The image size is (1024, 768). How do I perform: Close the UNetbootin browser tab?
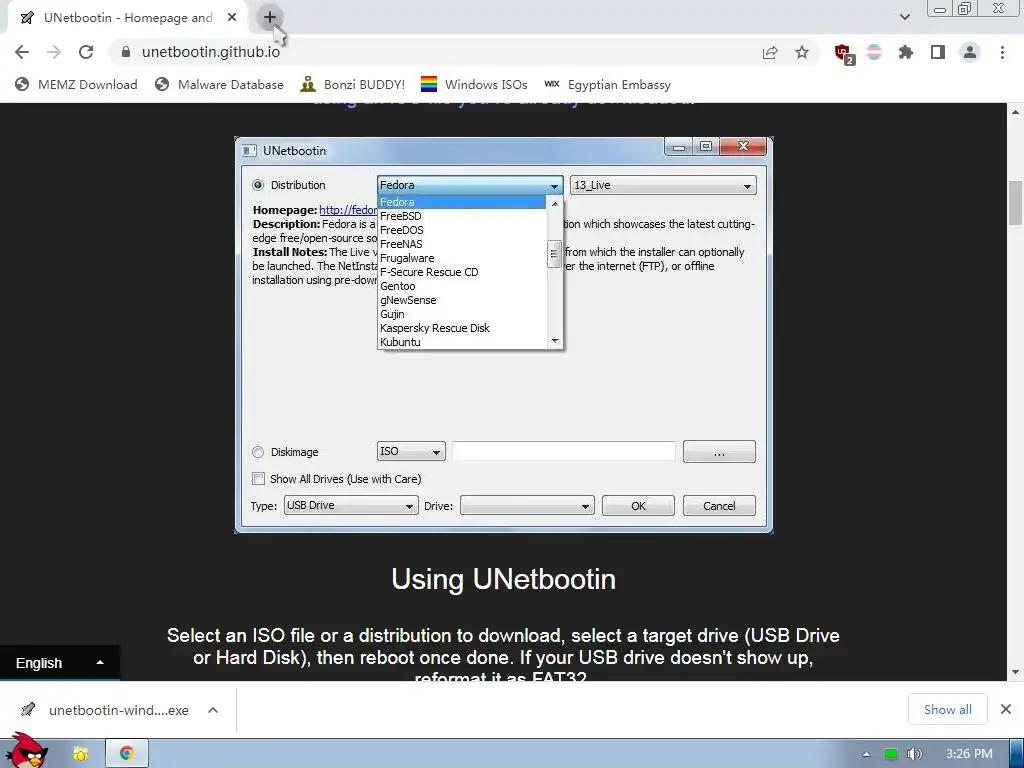click(x=232, y=18)
